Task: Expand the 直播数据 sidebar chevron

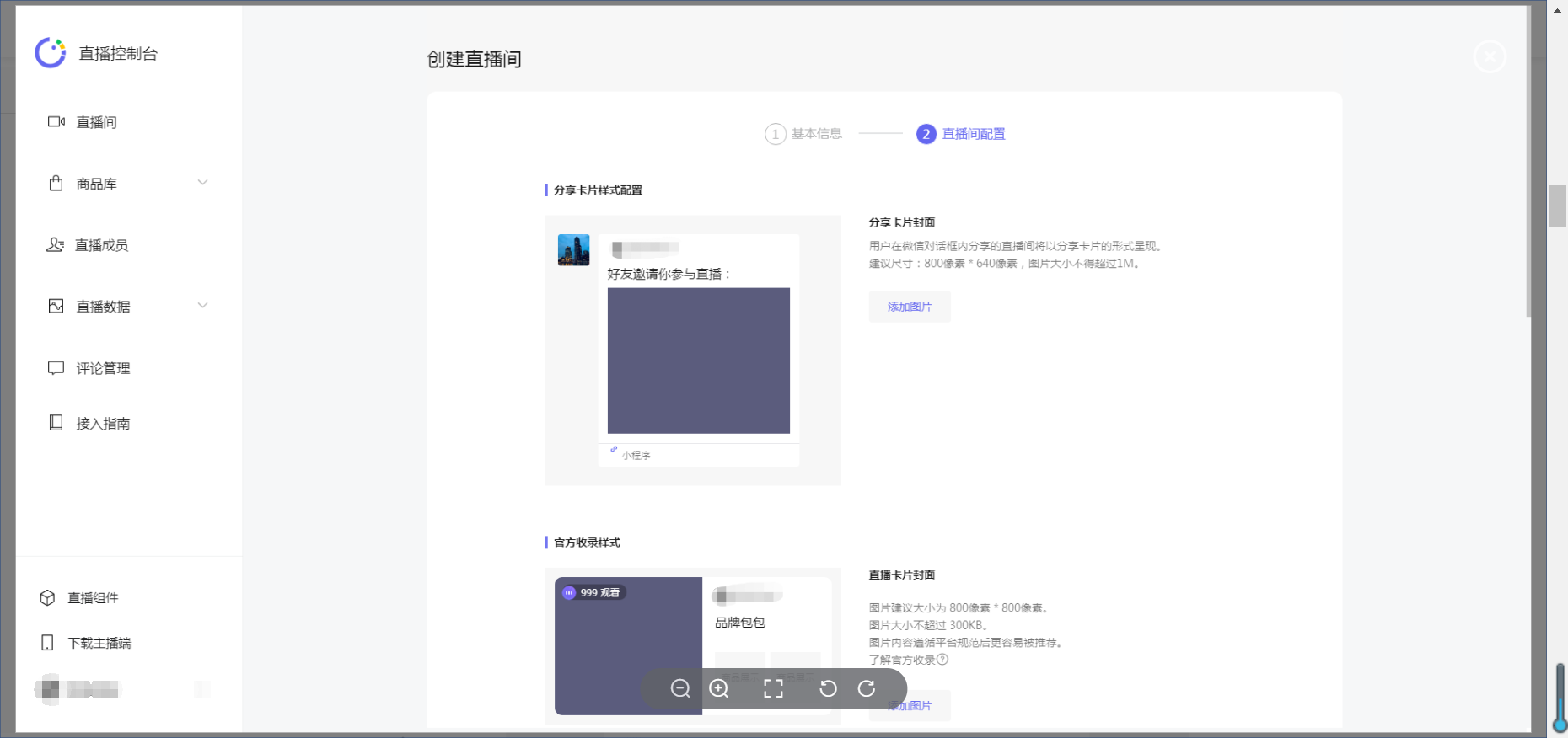Action: (x=202, y=306)
